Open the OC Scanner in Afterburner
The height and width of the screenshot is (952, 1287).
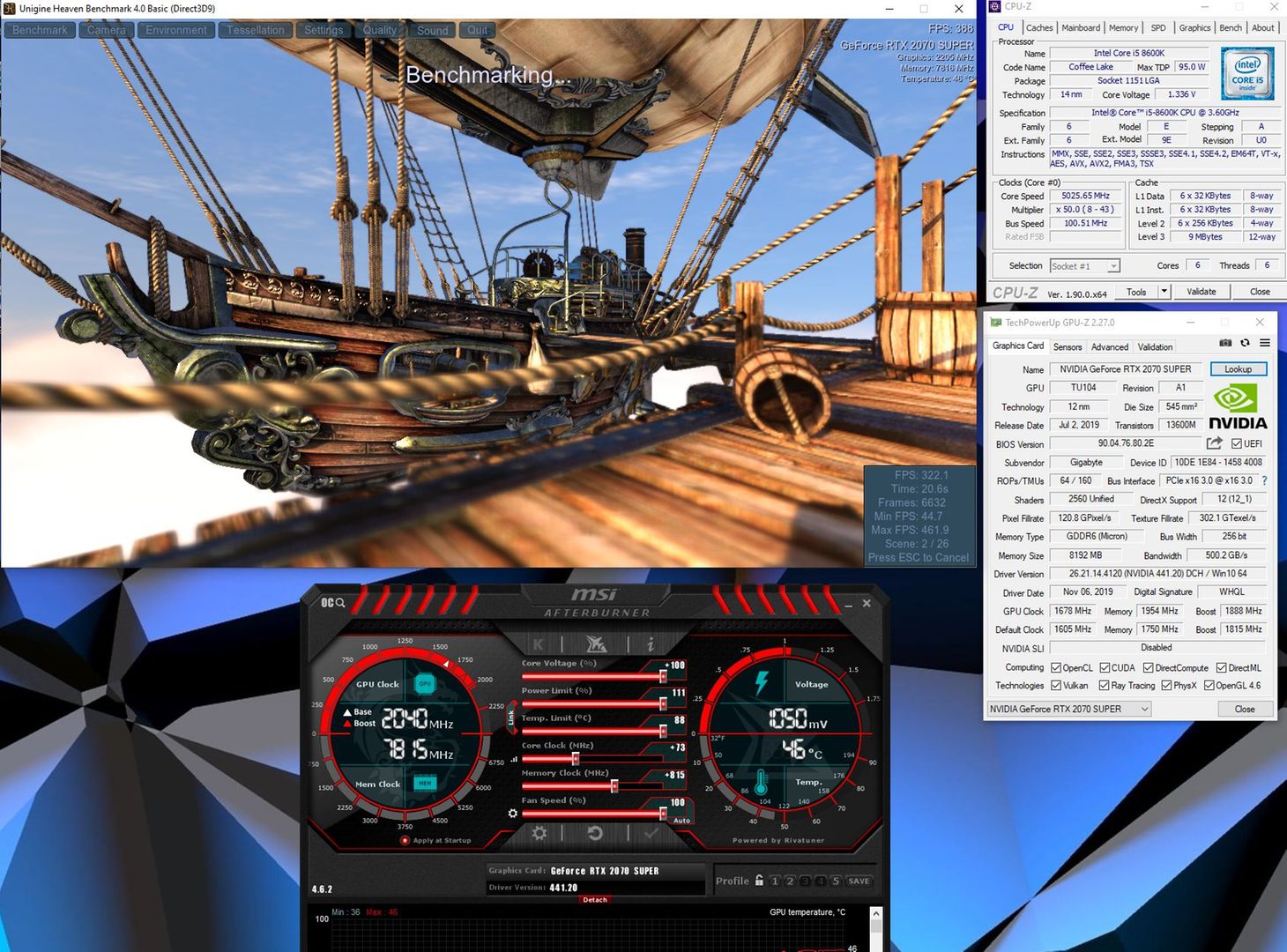pos(332,603)
